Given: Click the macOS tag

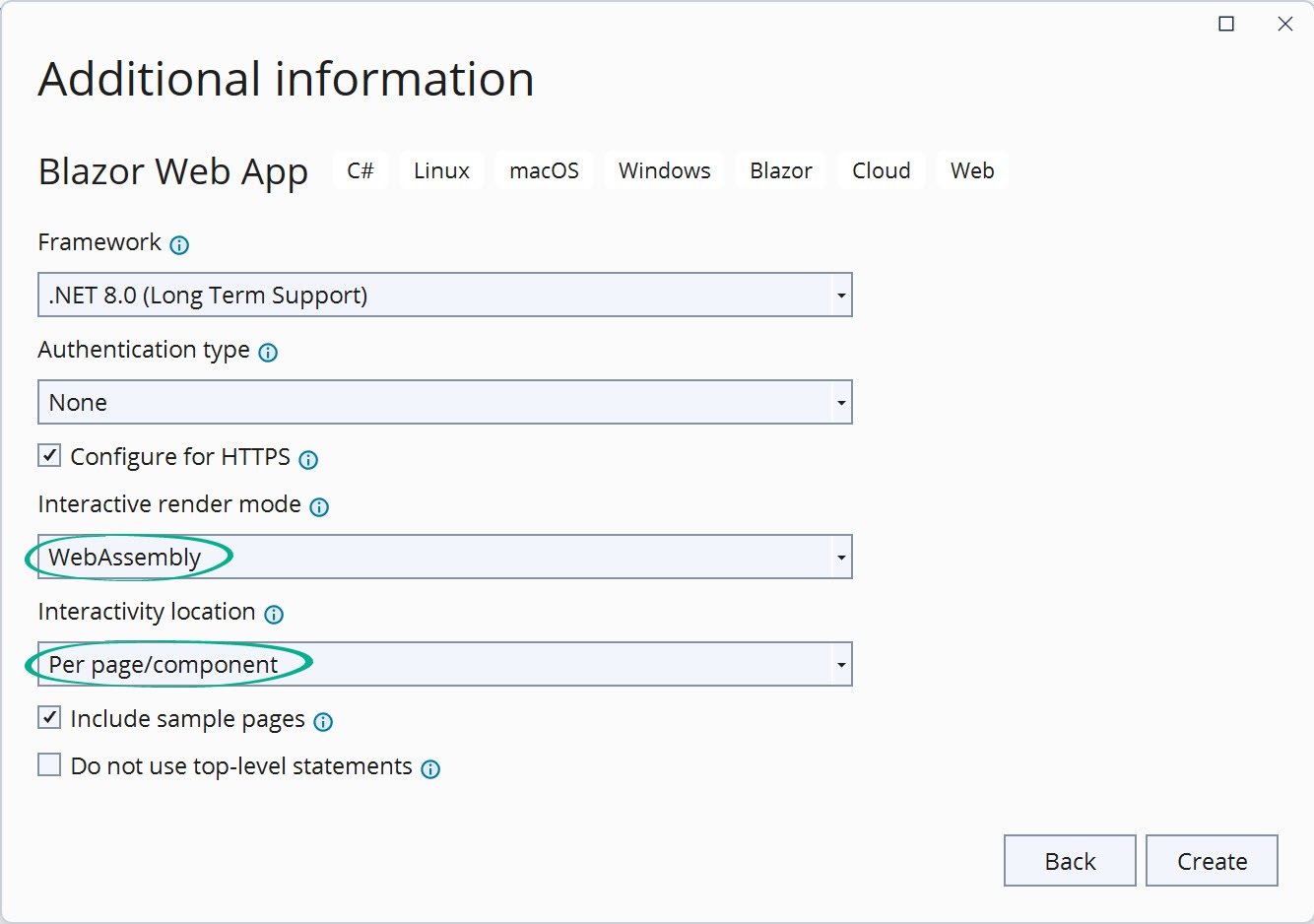Looking at the screenshot, I should point(545,170).
